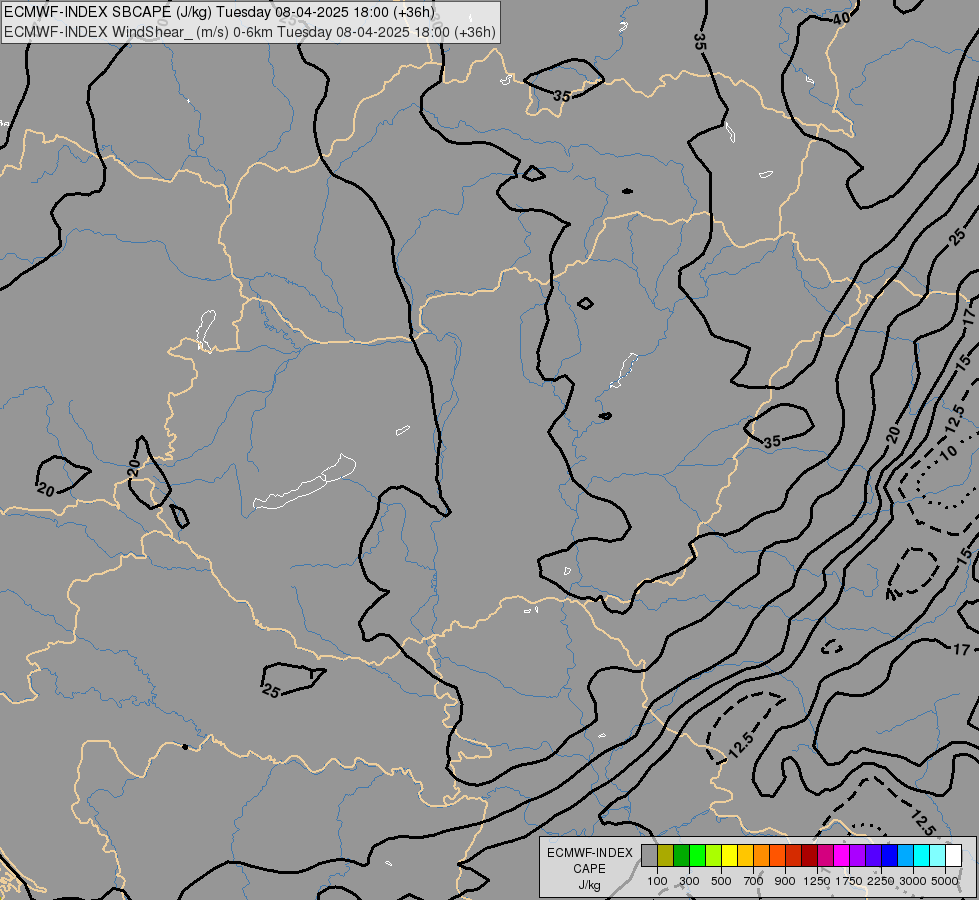The image size is (979, 900).
Task: Choose the amber swatch in the legend
Action: [x=745, y=856]
